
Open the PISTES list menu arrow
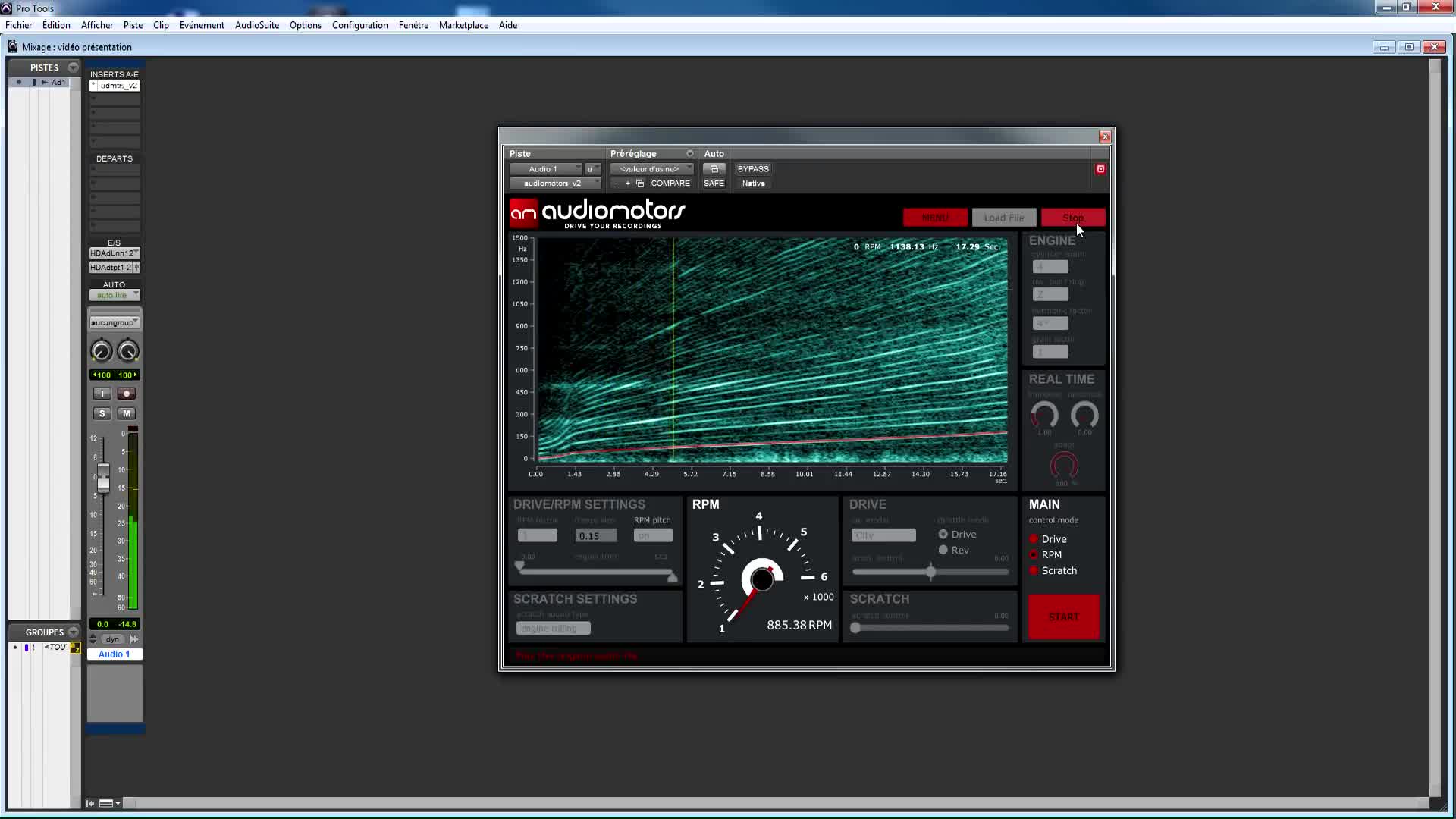click(x=73, y=67)
